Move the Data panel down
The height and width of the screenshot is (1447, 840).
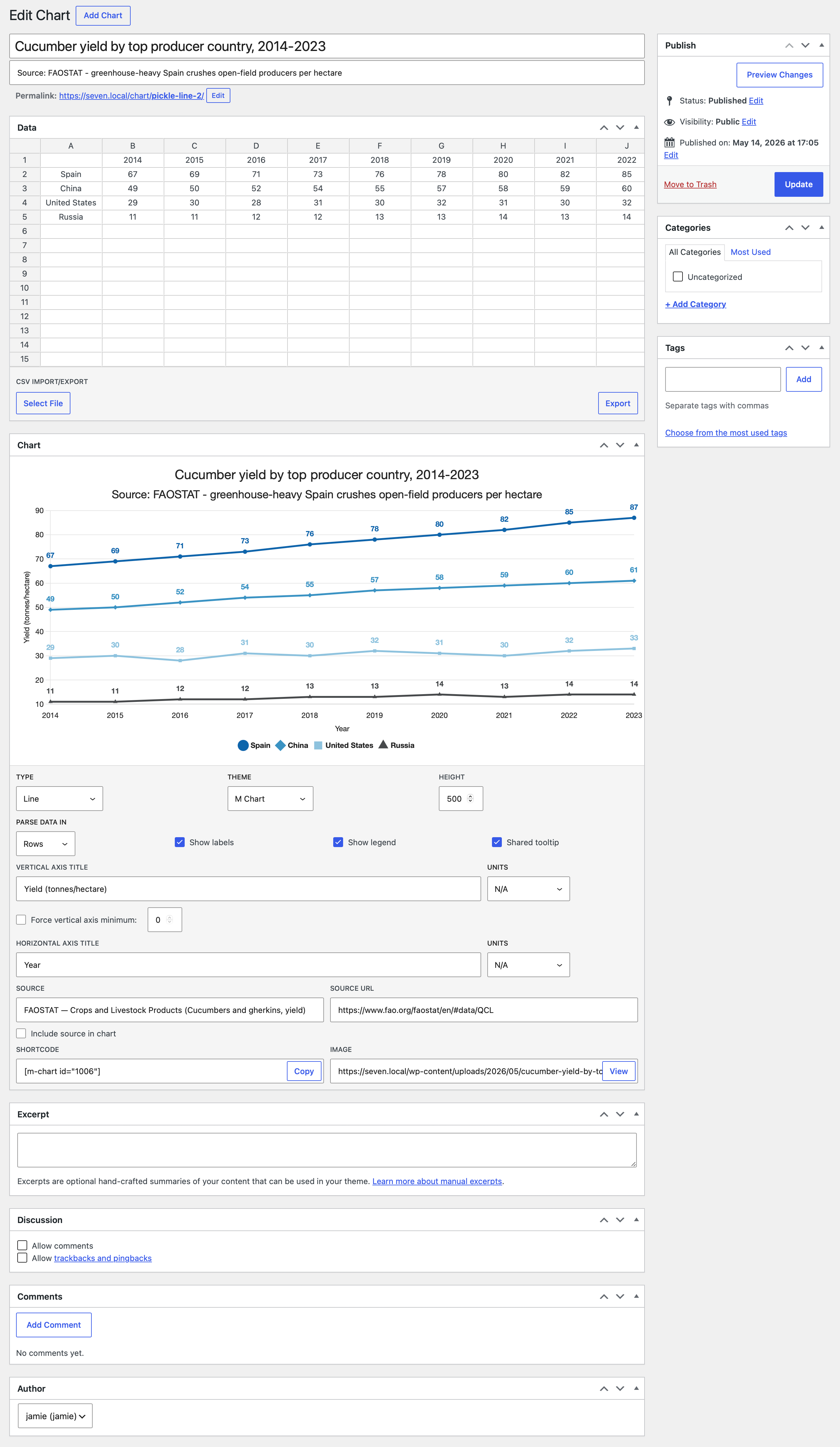pyautogui.click(x=620, y=128)
